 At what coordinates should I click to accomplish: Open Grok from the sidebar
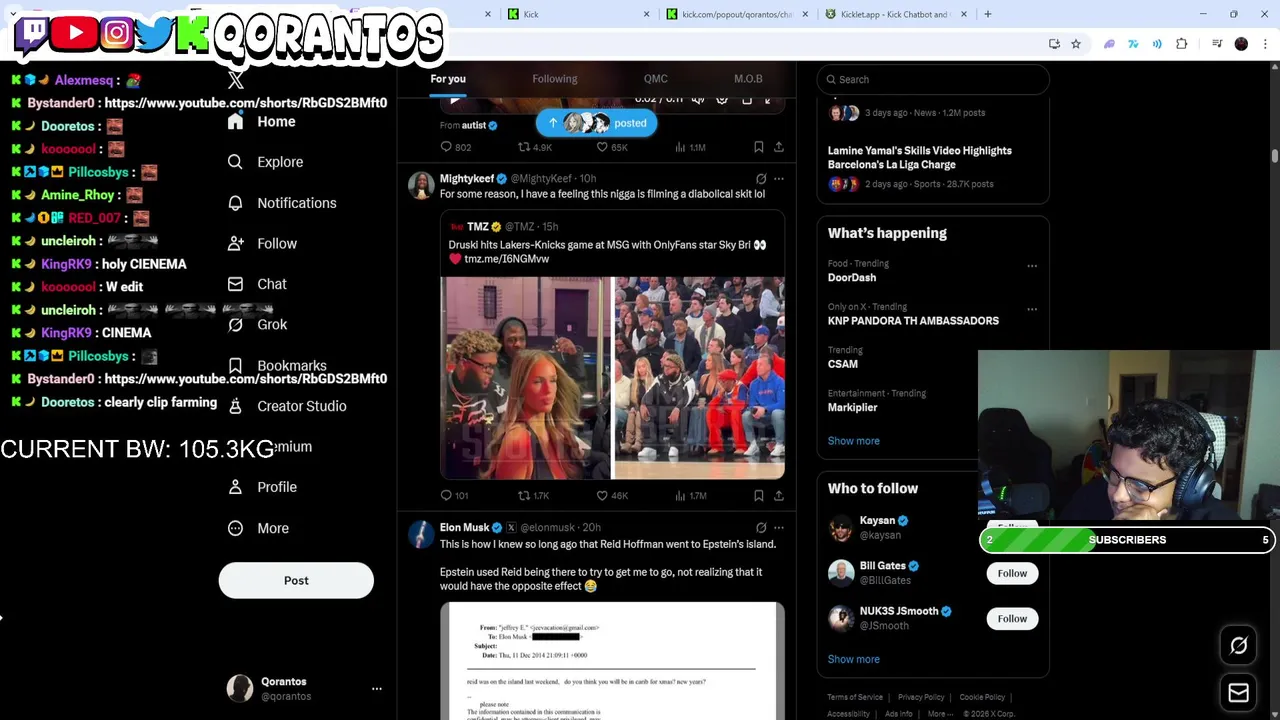coord(257,325)
